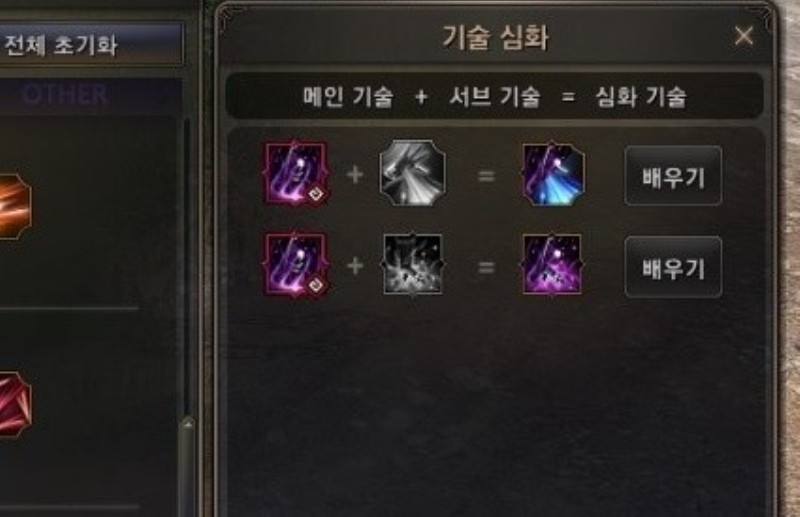Screen dimensions: 800x517
Task: Click 서브 기술 header label
Action: pyautogui.click(x=494, y=96)
